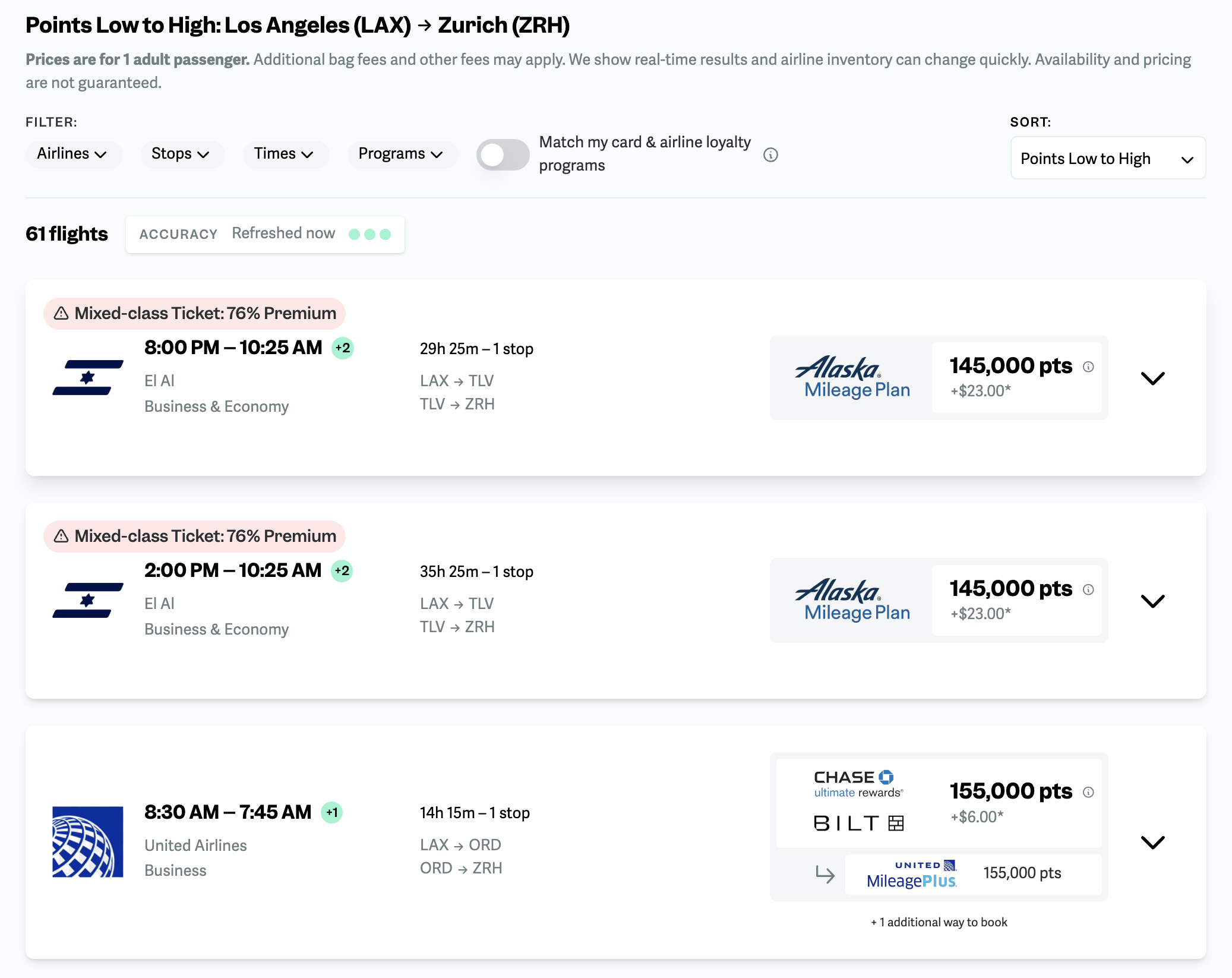Click 'Business' cabin label on United flight
Image resolution: width=1232 pixels, height=978 pixels.
[175, 870]
